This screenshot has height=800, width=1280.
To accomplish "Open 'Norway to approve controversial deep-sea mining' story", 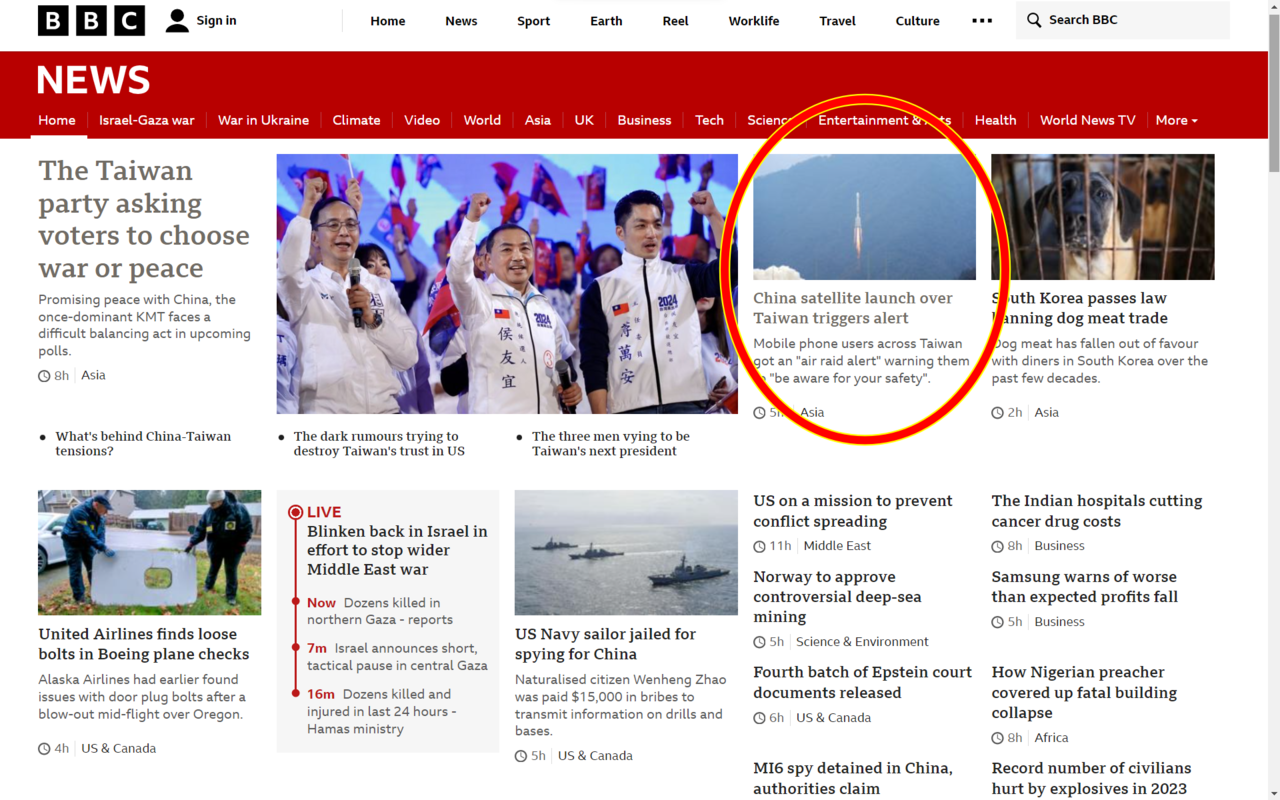I will click(837, 596).
